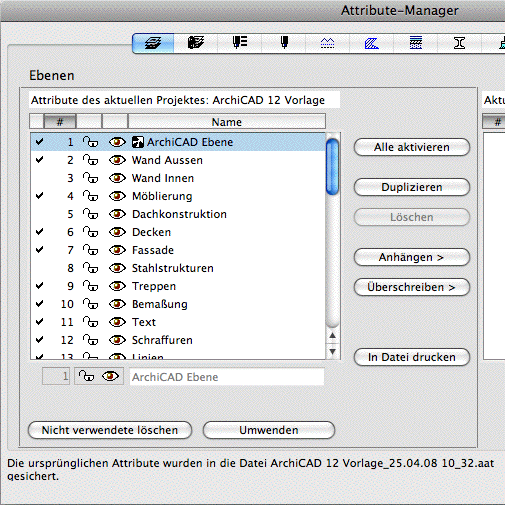Append selected attributes with Anhängen >

(412, 257)
